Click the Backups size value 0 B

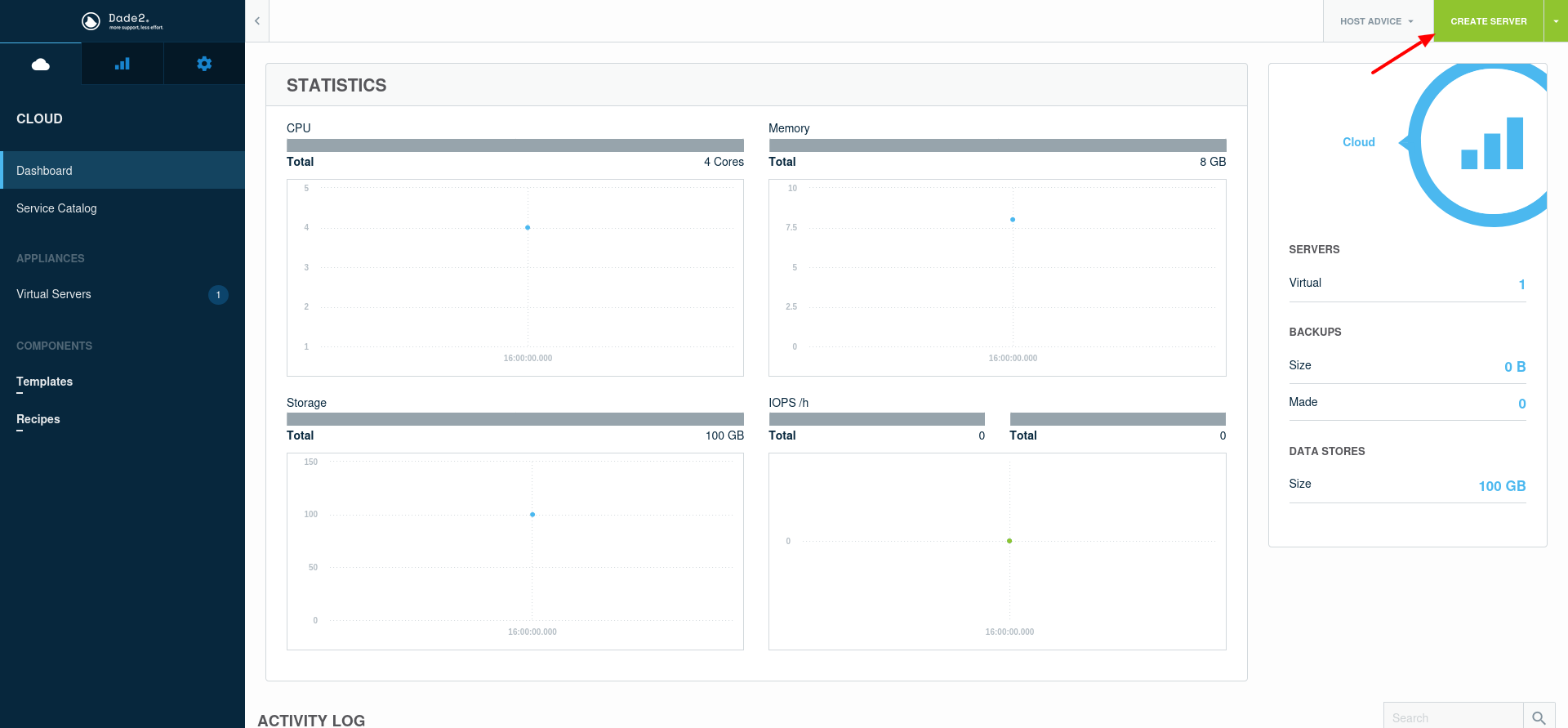[x=1515, y=367]
